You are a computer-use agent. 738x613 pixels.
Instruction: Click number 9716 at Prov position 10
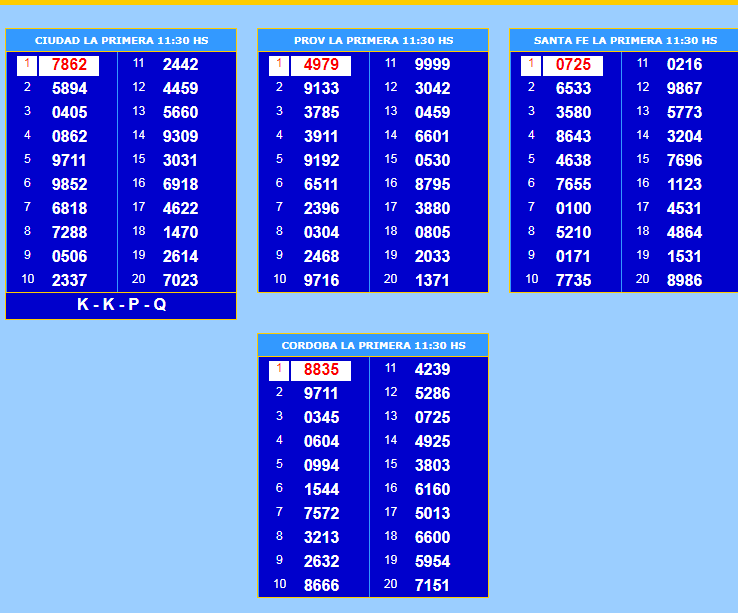coord(321,281)
